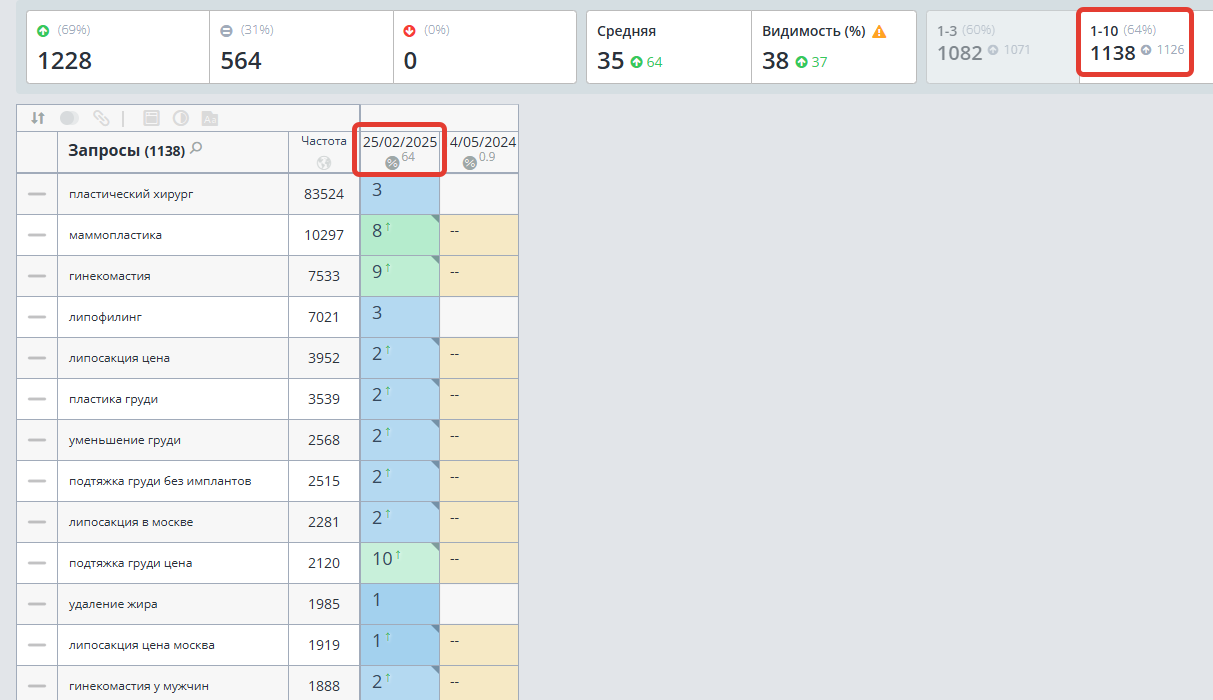Select the 1-3 positions tab
1213x700 pixels.
[1001, 43]
